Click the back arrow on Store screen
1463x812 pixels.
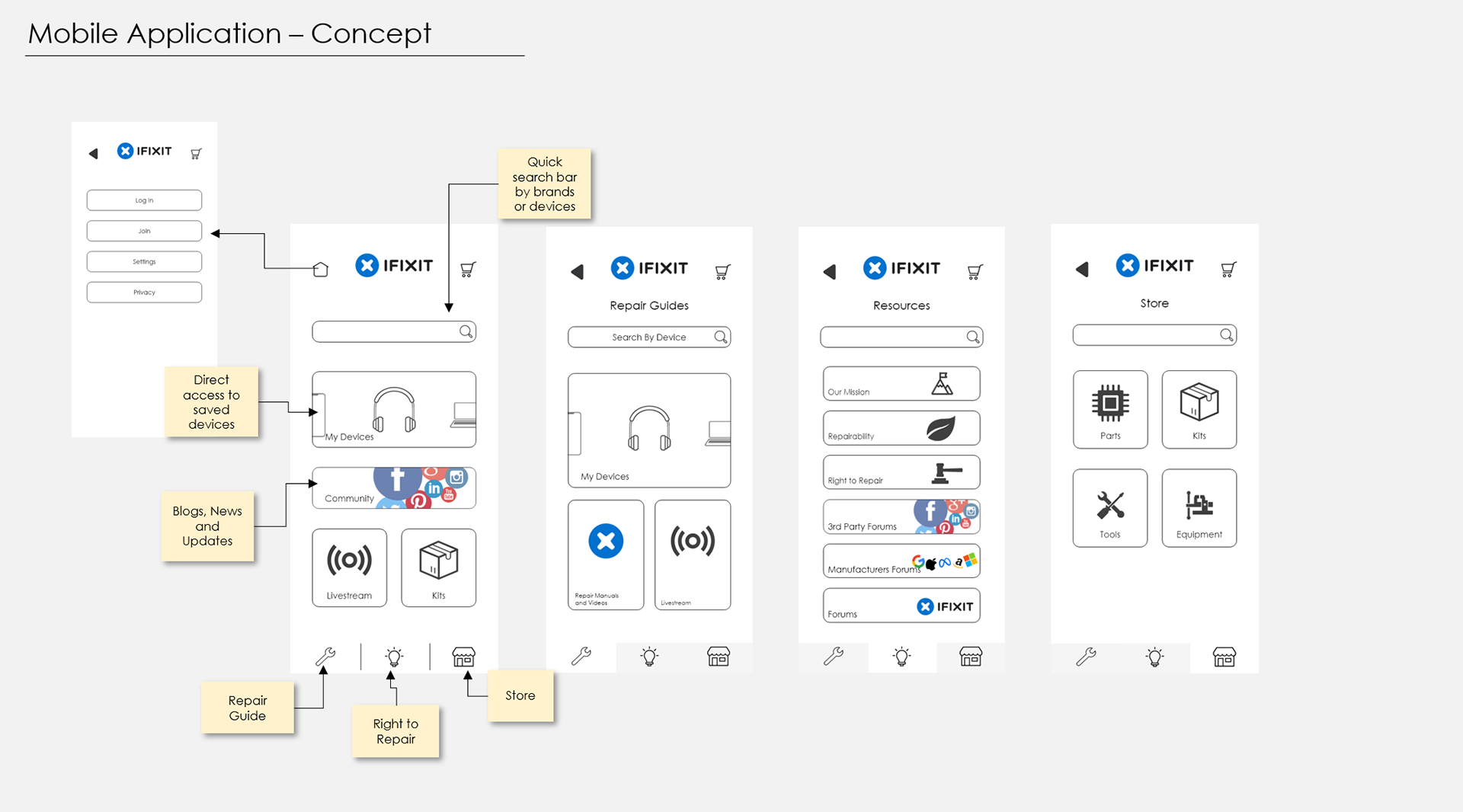(x=1082, y=269)
